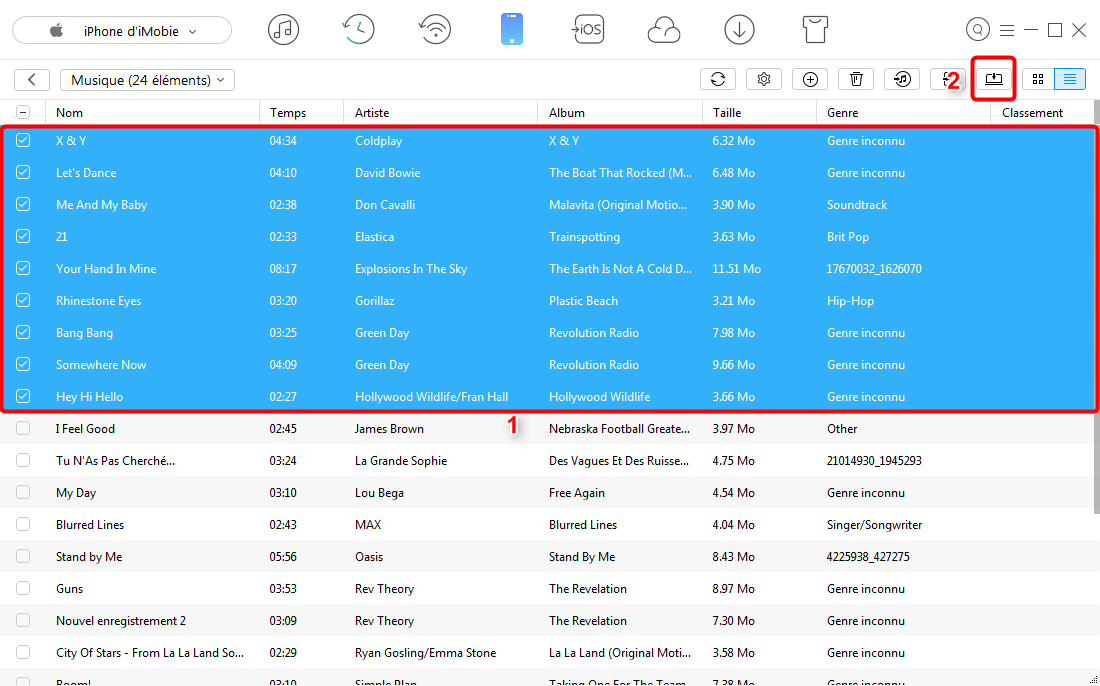
Task: Expand the Musique (24 éléments) dropdown
Action: point(147,80)
